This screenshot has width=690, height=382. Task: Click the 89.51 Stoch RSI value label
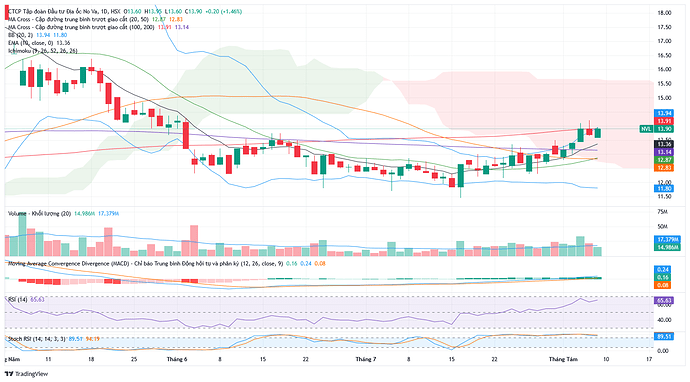pyautogui.click(x=664, y=336)
